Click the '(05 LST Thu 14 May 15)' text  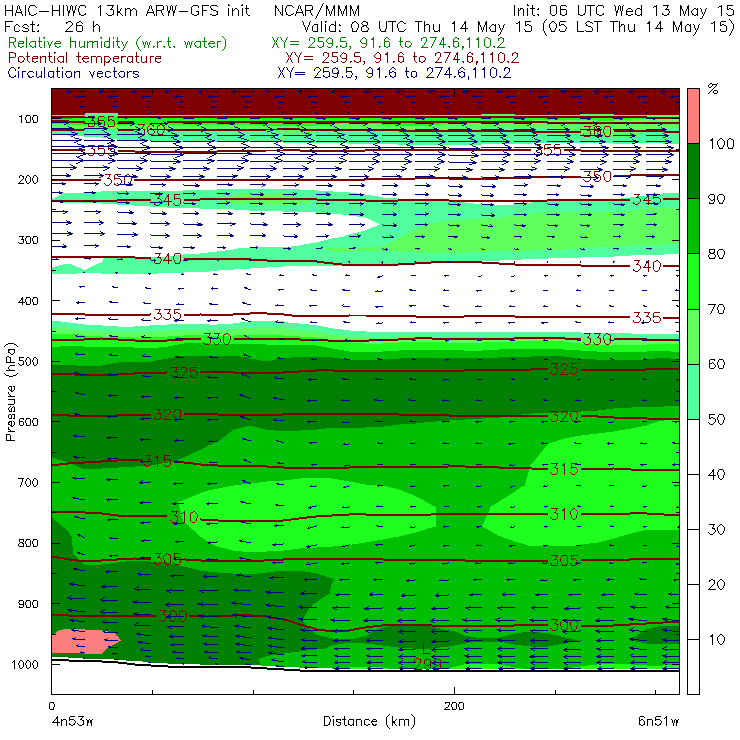tap(639, 26)
